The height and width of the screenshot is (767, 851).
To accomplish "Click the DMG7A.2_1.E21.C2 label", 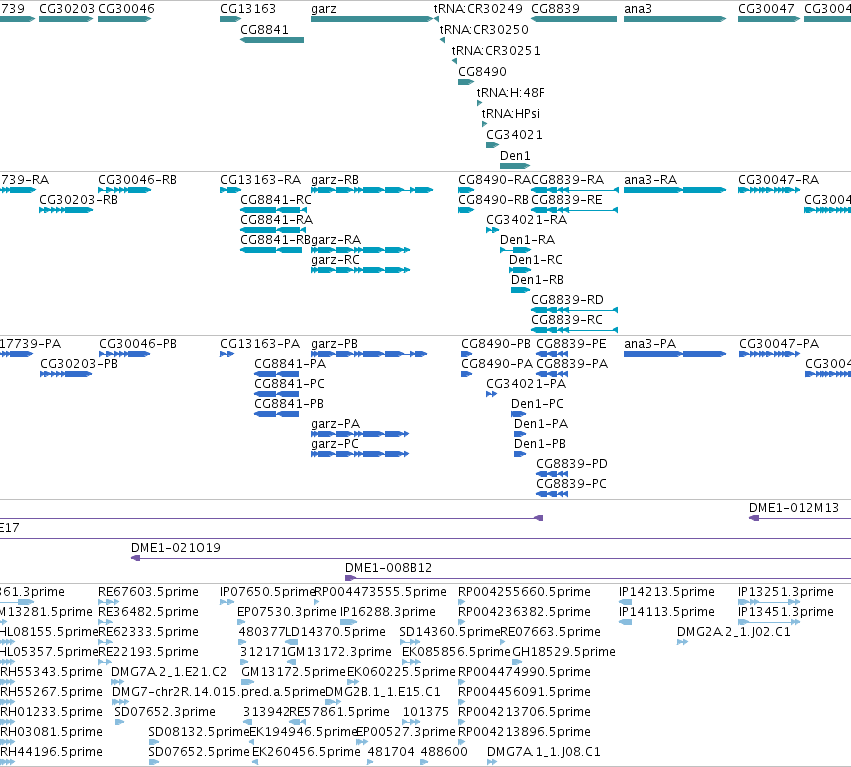I will tap(169, 671).
